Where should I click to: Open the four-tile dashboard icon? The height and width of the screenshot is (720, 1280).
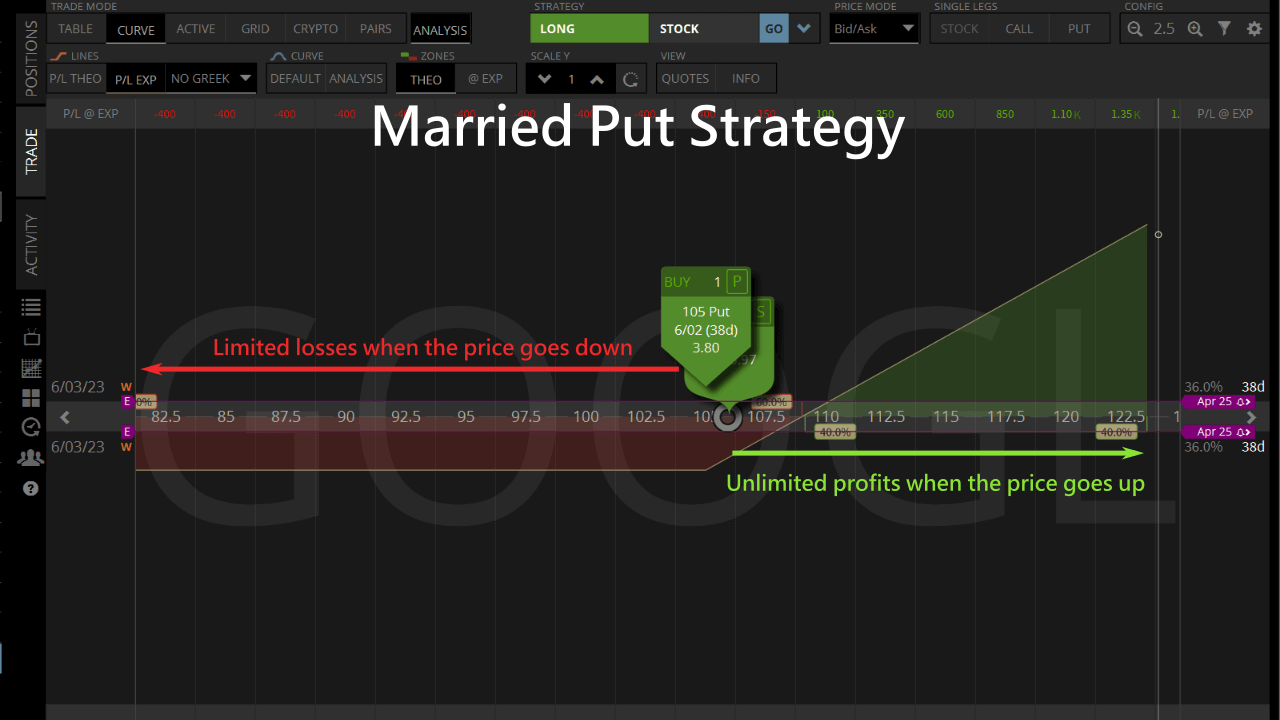tap(31, 398)
